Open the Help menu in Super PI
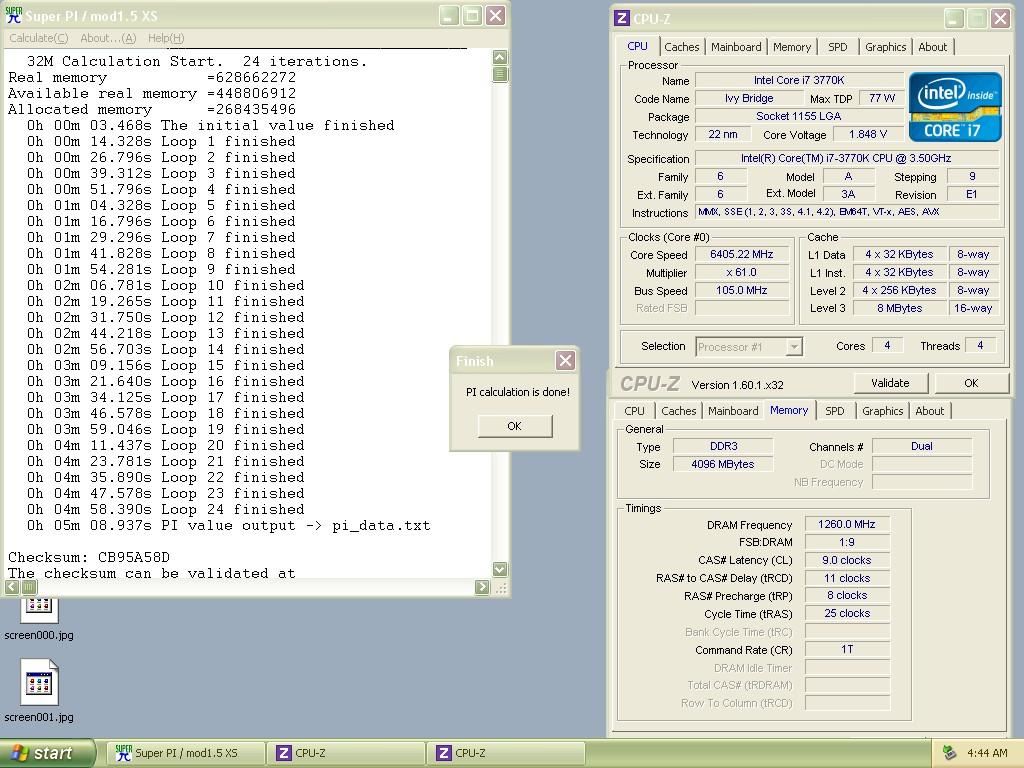Screen dimensions: 1024x768 point(166,38)
